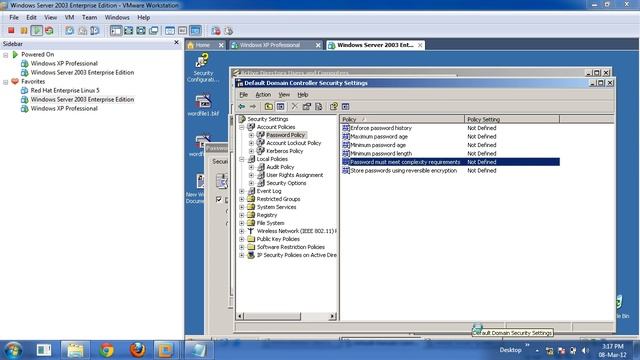Screen dimensions: 640x360
Task: Expand the Software Restriction Policies node
Action: [242, 247]
